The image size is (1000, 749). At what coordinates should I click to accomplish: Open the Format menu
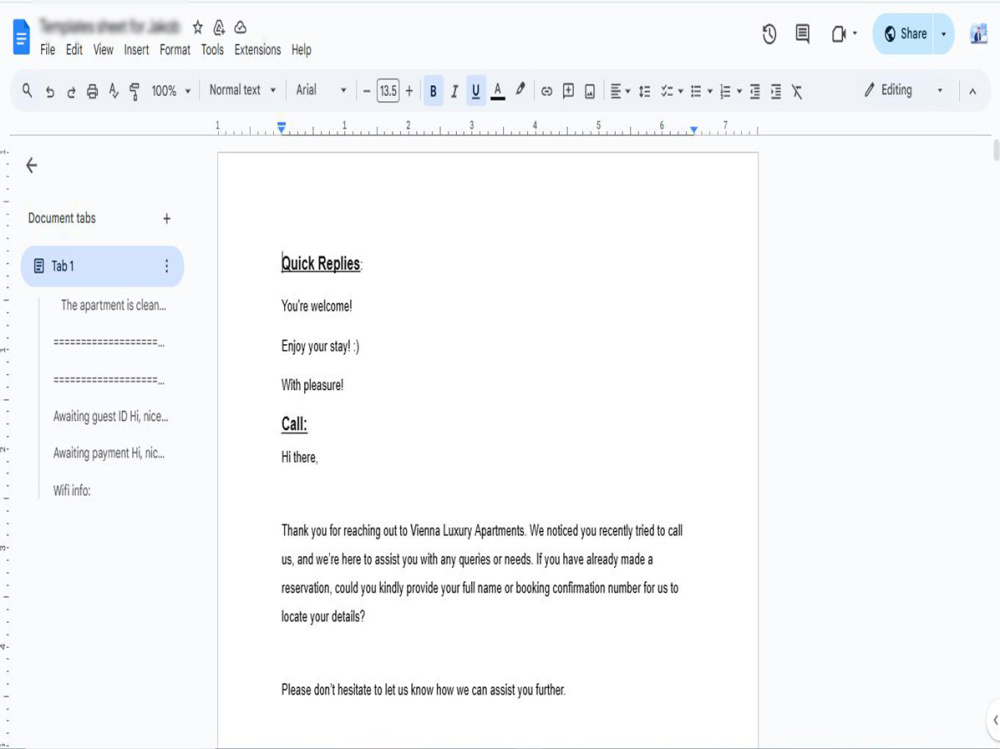pos(175,50)
